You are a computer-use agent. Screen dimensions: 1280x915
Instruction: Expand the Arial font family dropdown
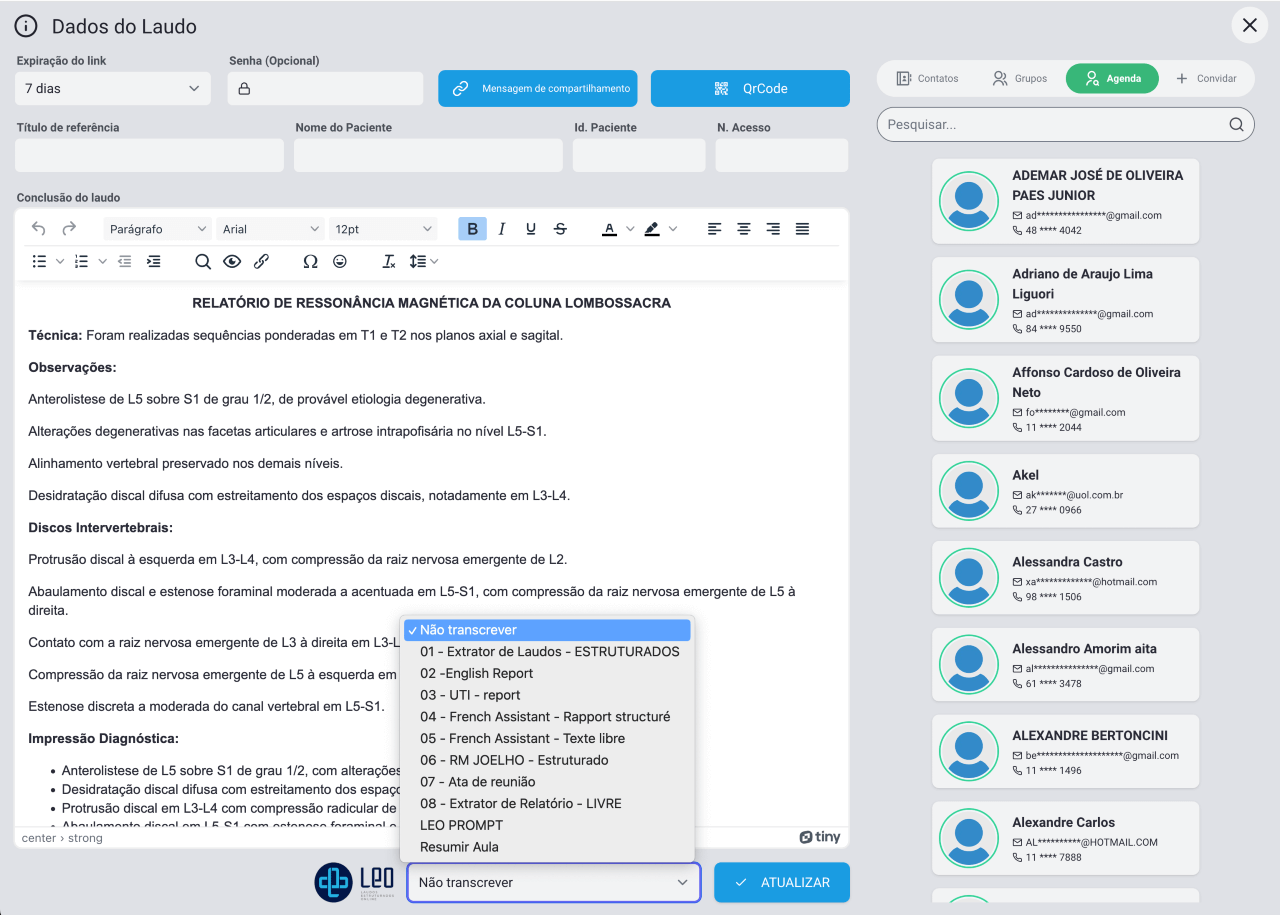(271, 229)
